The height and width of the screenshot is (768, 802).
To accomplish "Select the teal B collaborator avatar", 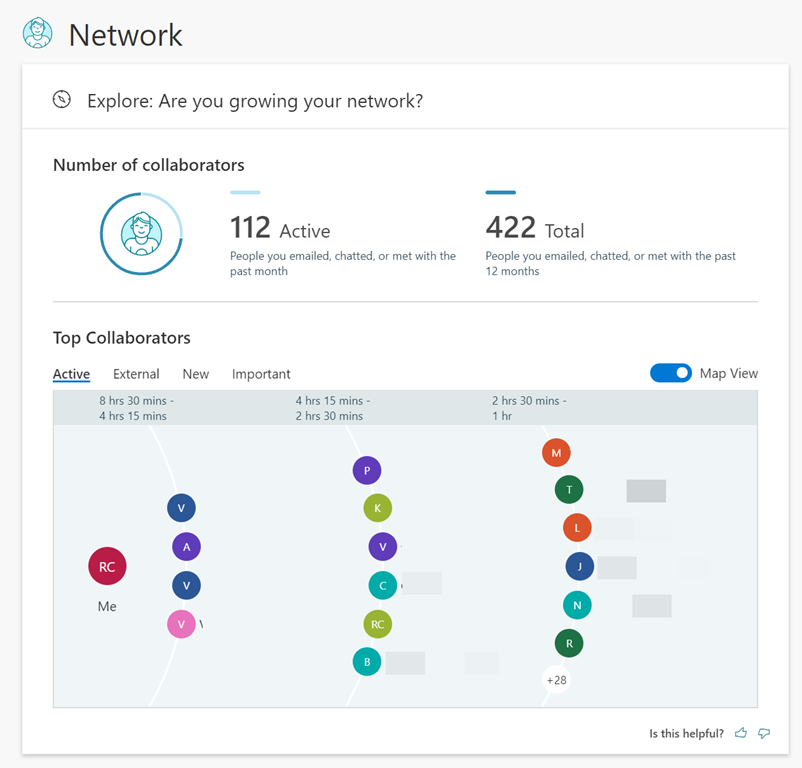I will 367,661.
